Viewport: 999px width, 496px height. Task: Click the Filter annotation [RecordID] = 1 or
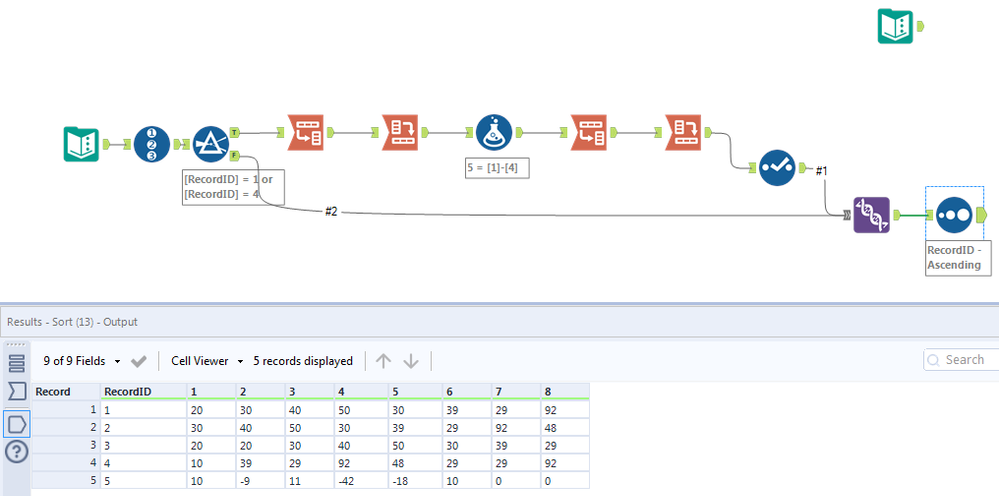click(233, 187)
